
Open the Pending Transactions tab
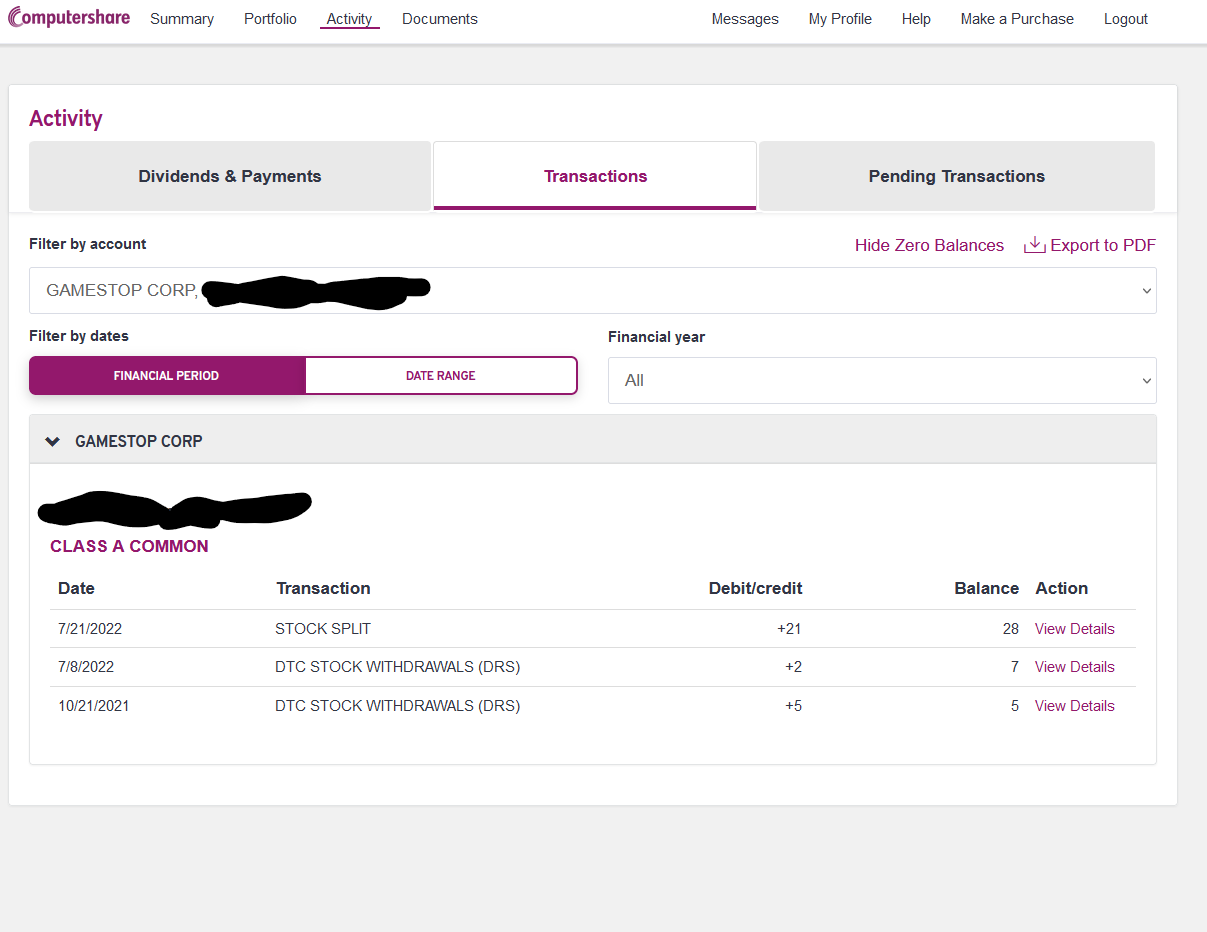point(957,176)
